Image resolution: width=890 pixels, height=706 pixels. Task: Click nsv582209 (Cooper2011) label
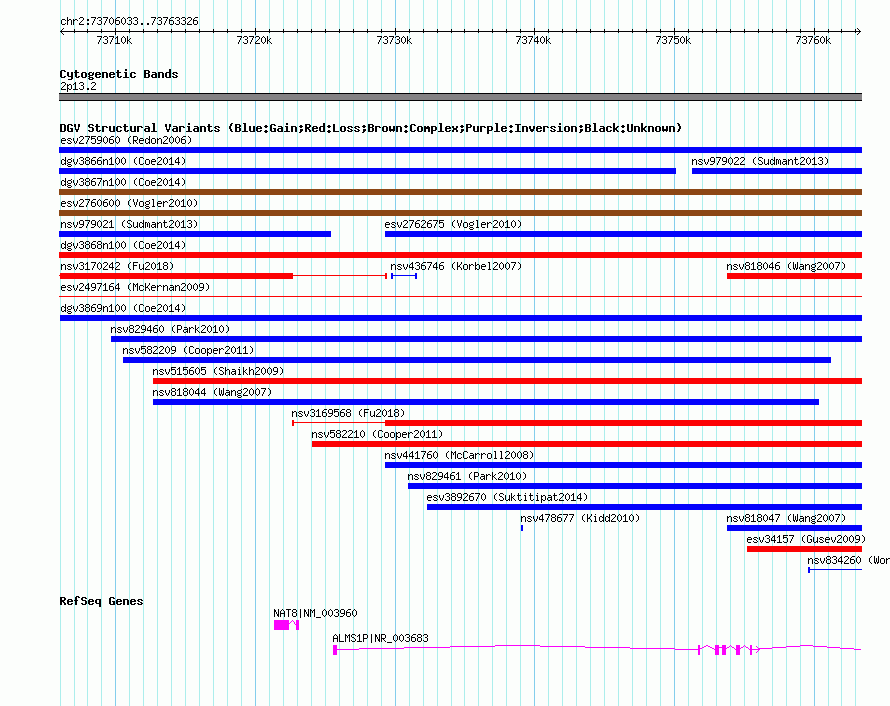click(188, 350)
